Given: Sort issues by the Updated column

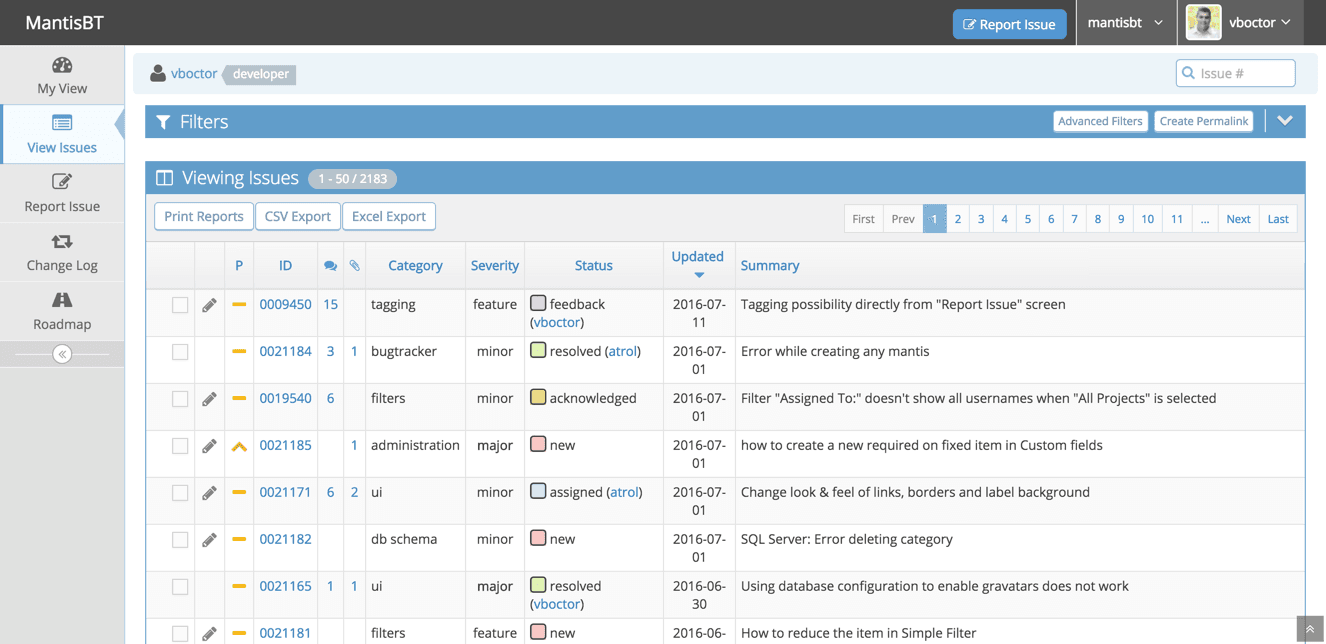Looking at the screenshot, I should pyautogui.click(x=697, y=256).
